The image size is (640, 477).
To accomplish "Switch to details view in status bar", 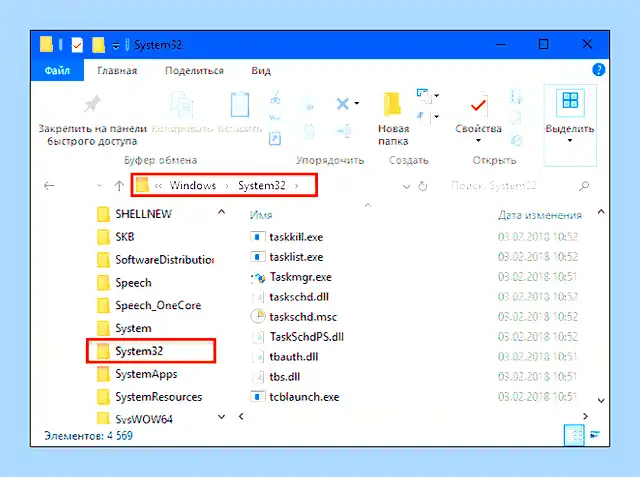I will click(574, 435).
